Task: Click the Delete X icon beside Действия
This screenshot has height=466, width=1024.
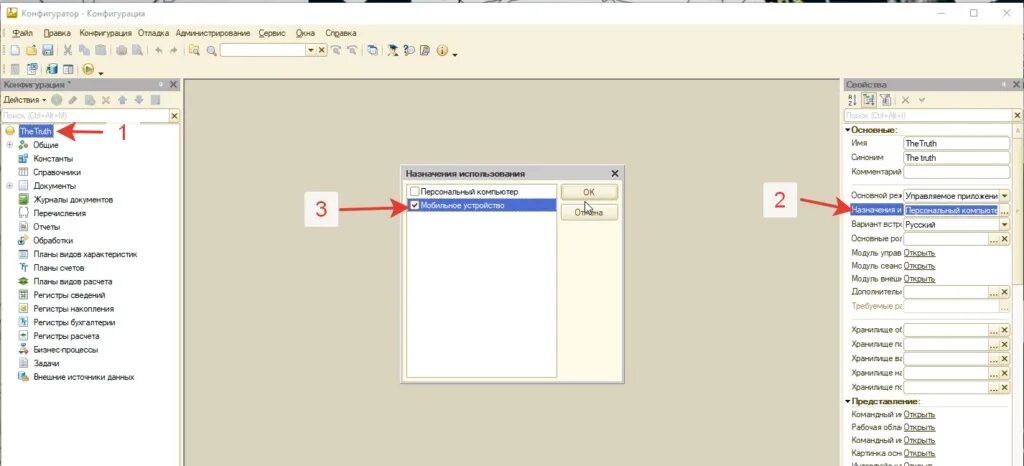Action: (x=106, y=100)
